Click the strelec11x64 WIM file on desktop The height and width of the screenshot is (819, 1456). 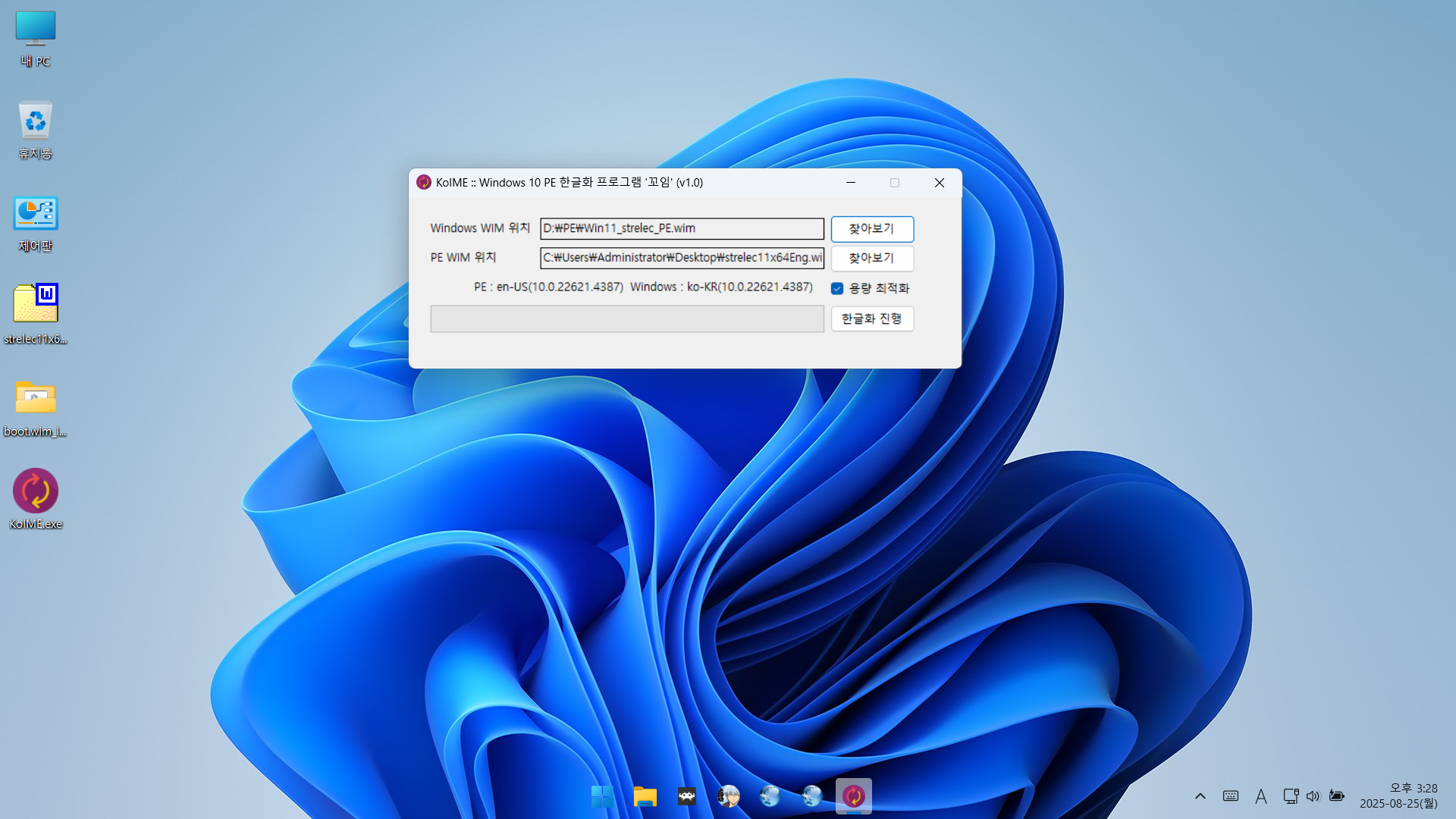coord(35,305)
